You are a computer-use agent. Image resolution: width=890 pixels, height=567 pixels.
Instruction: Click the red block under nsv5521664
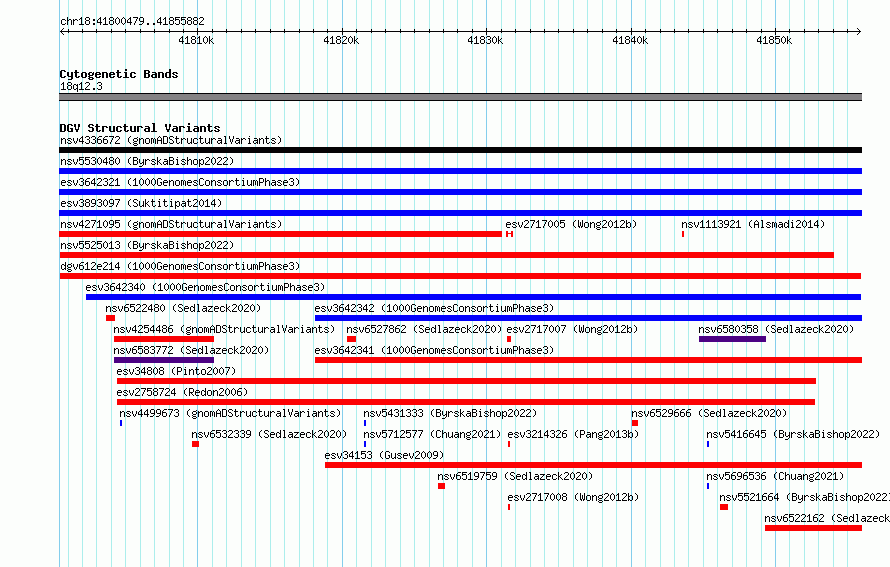click(x=724, y=507)
